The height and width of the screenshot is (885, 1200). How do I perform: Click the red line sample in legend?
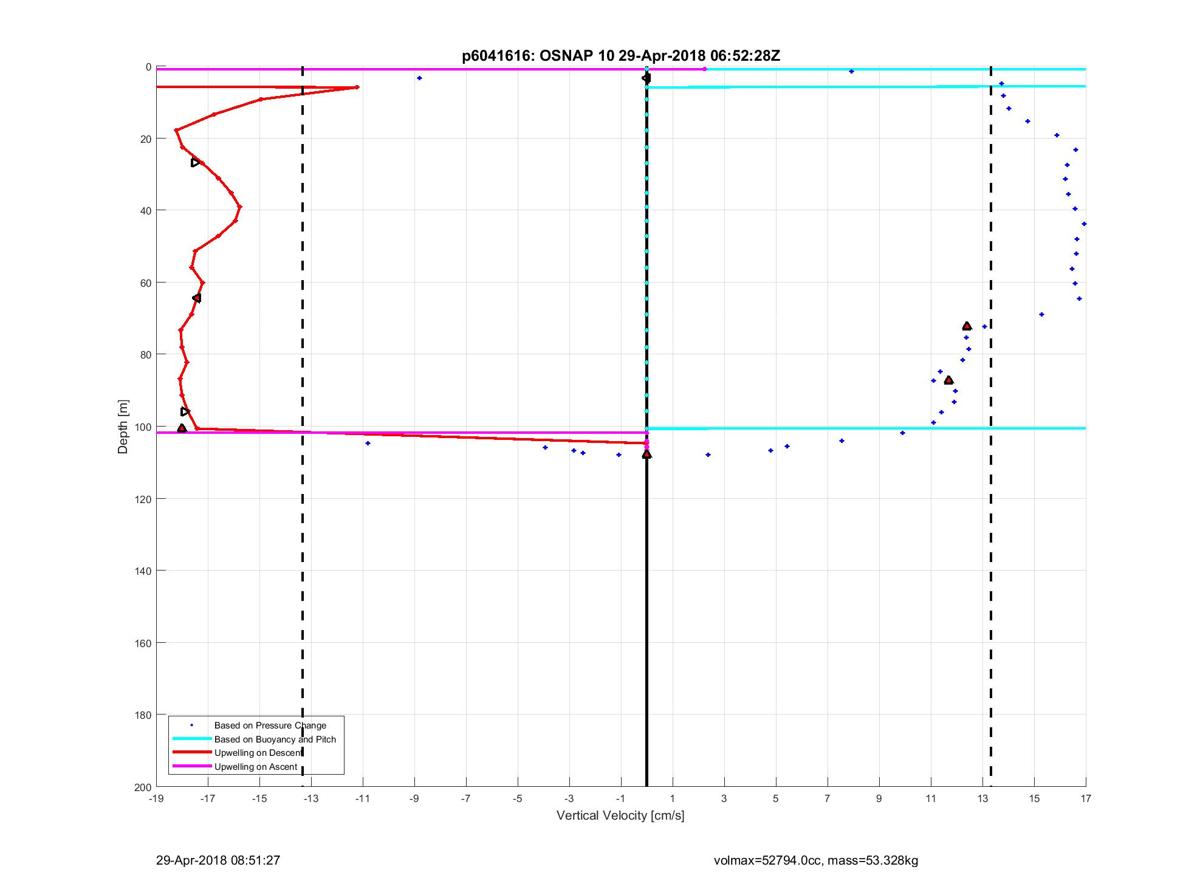tap(191, 753)
